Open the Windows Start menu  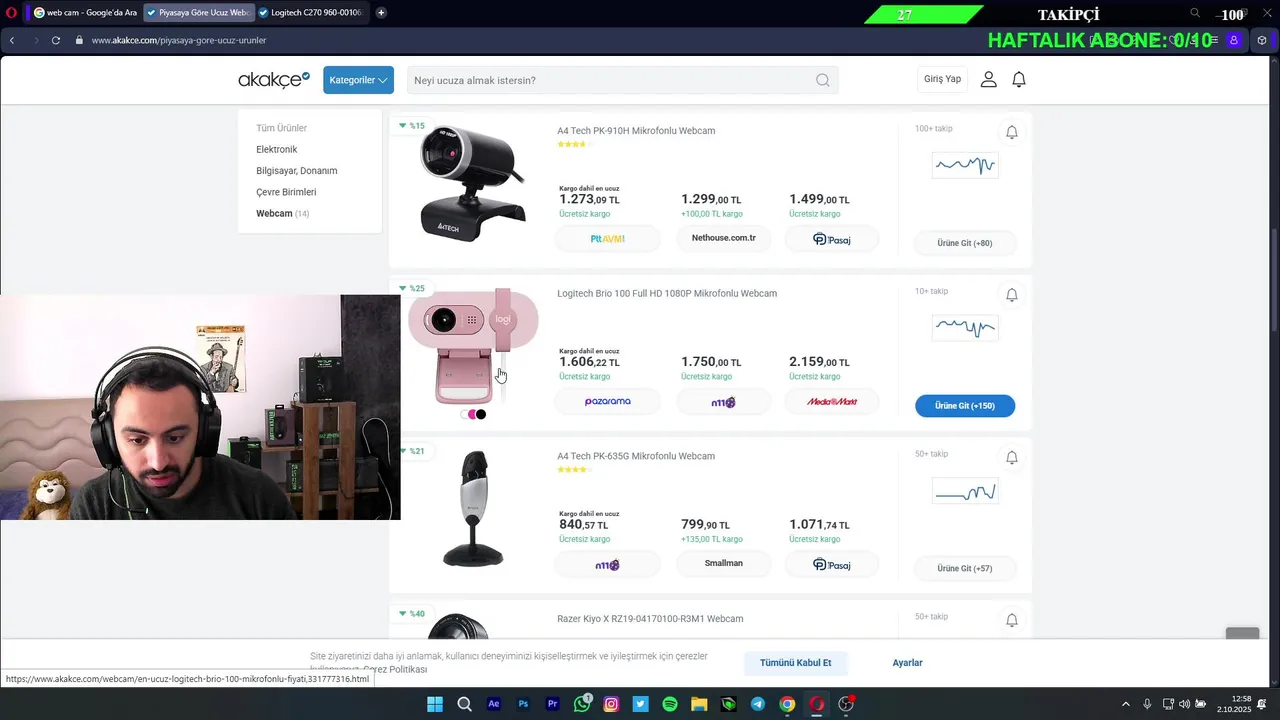tap(435, 704)
